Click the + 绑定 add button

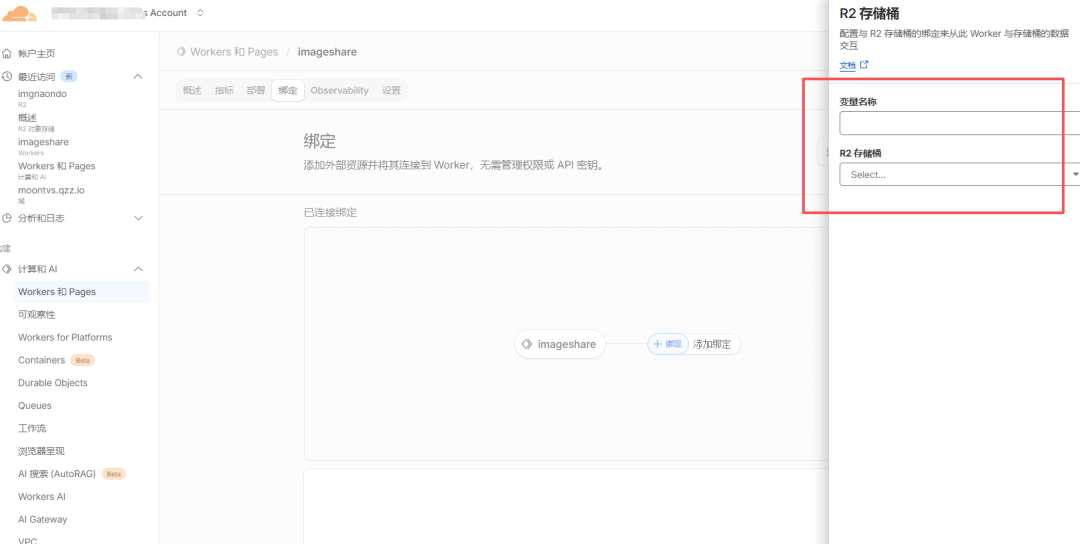click(x=667, y=344)
